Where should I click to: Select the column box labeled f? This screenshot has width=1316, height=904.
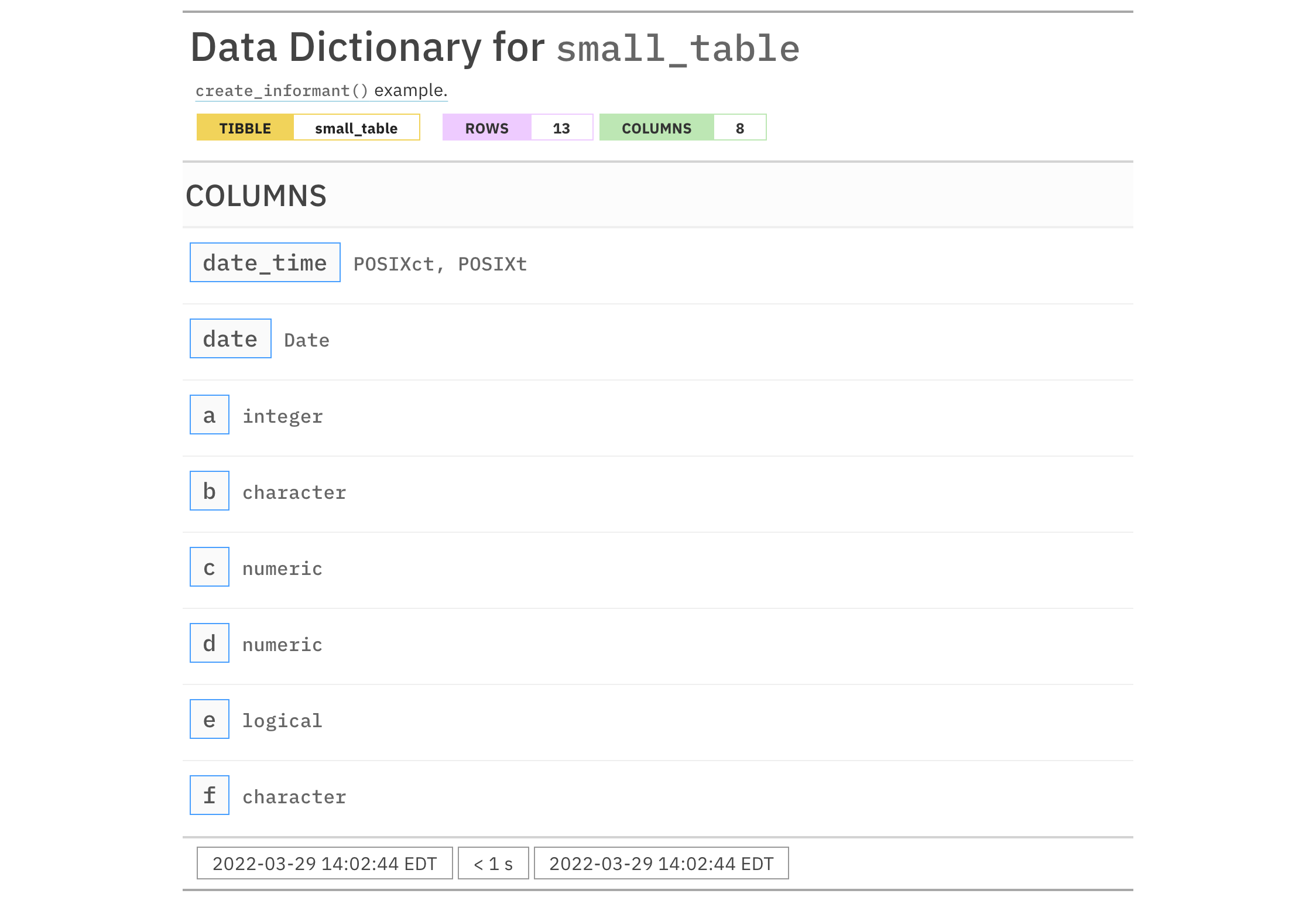(209, 795)
